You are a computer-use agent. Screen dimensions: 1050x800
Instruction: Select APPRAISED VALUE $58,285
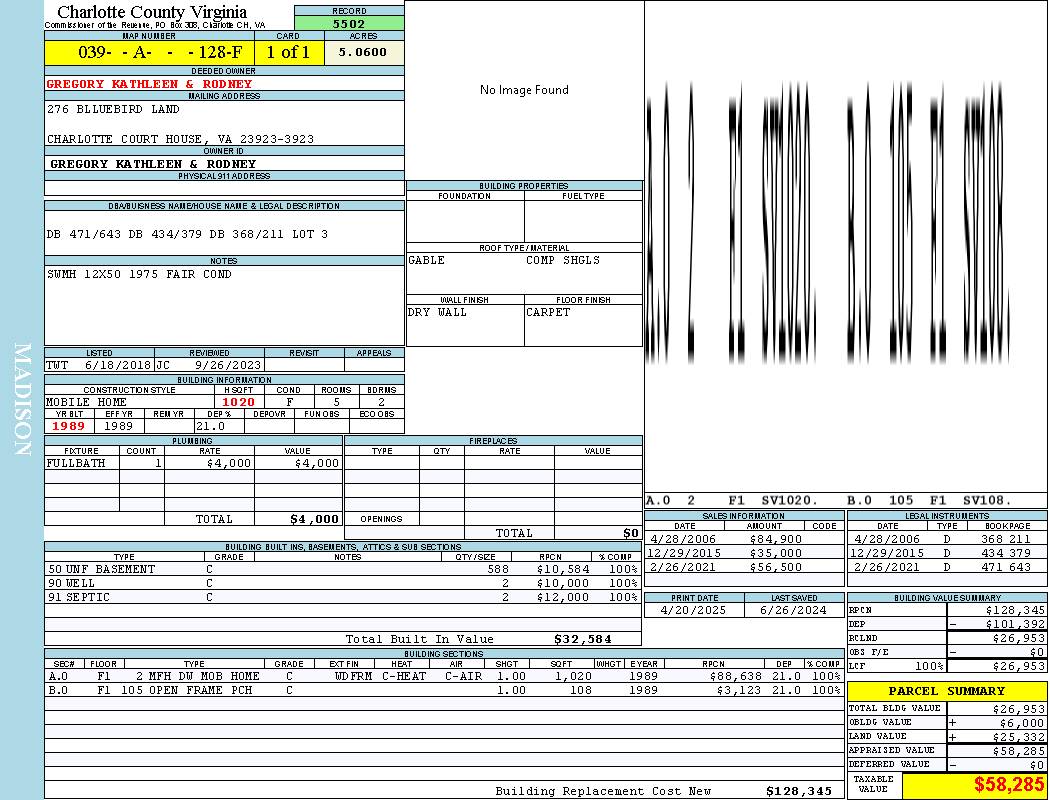click(x=1018, y=751)
